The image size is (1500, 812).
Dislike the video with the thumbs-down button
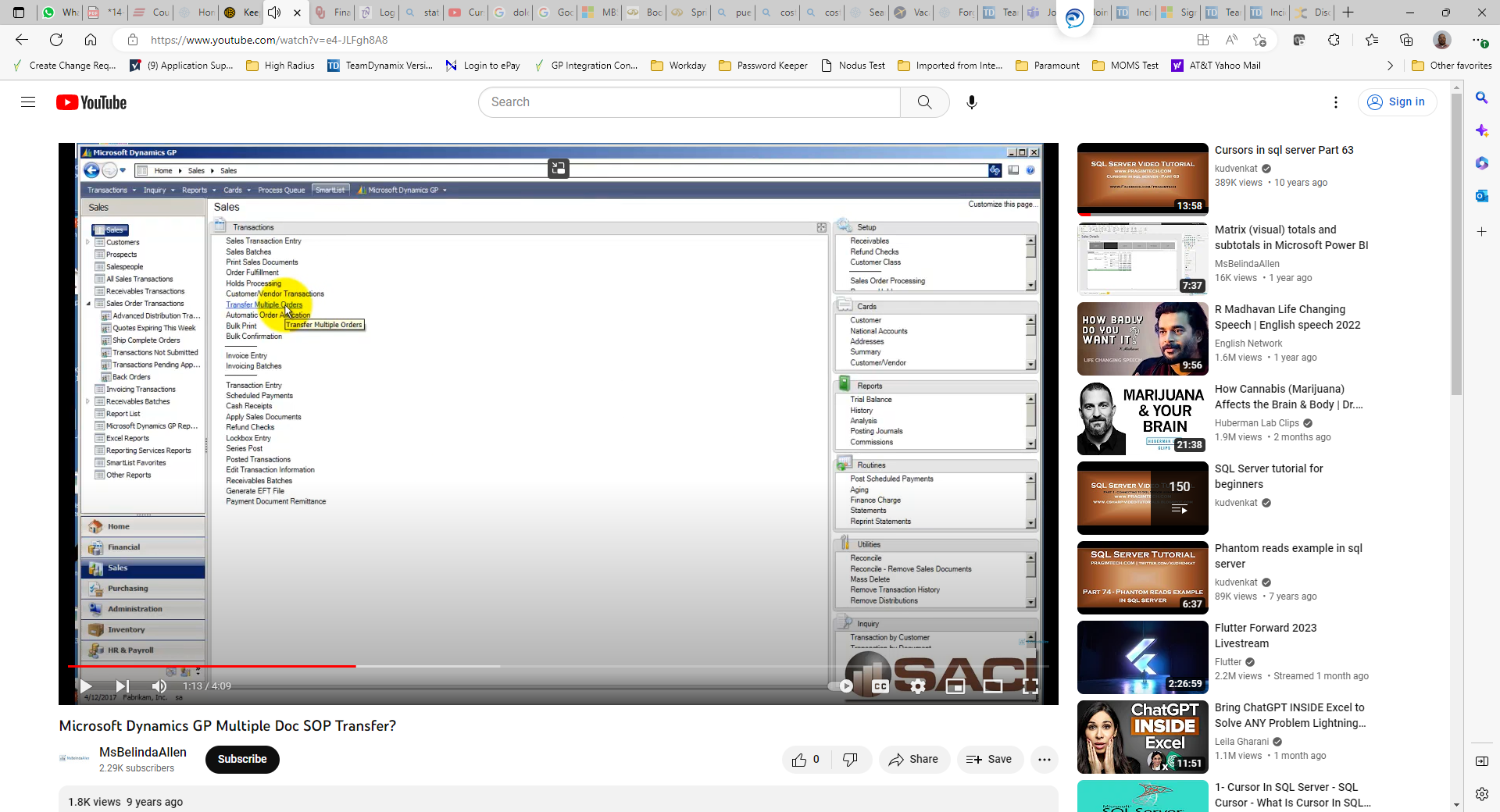(851, 760)
